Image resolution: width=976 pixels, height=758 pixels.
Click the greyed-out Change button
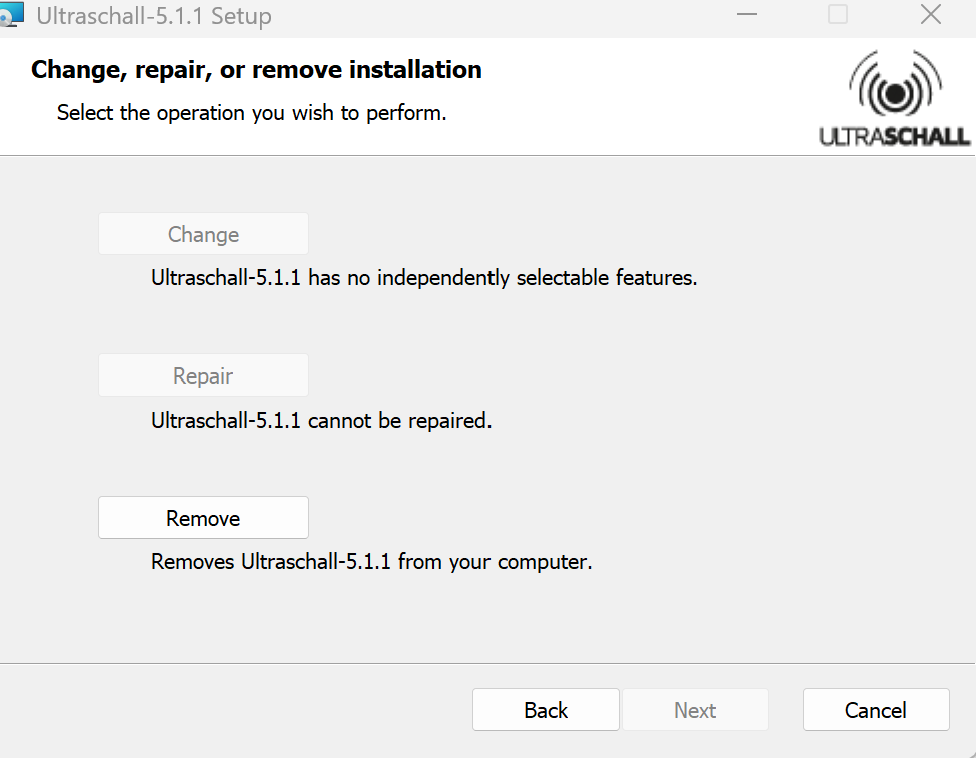click(203, 234)
